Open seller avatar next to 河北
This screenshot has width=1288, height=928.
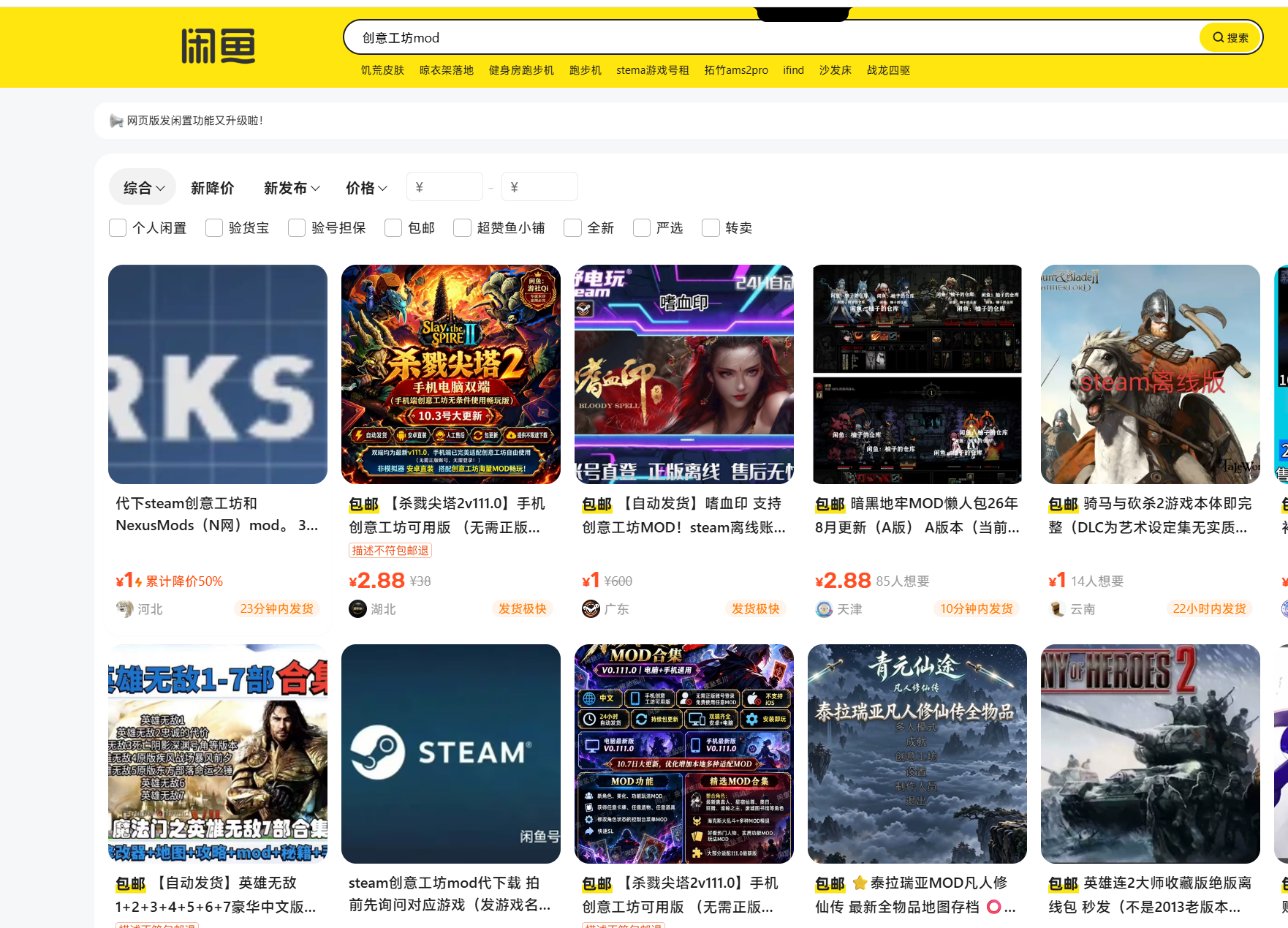[124, 608]
